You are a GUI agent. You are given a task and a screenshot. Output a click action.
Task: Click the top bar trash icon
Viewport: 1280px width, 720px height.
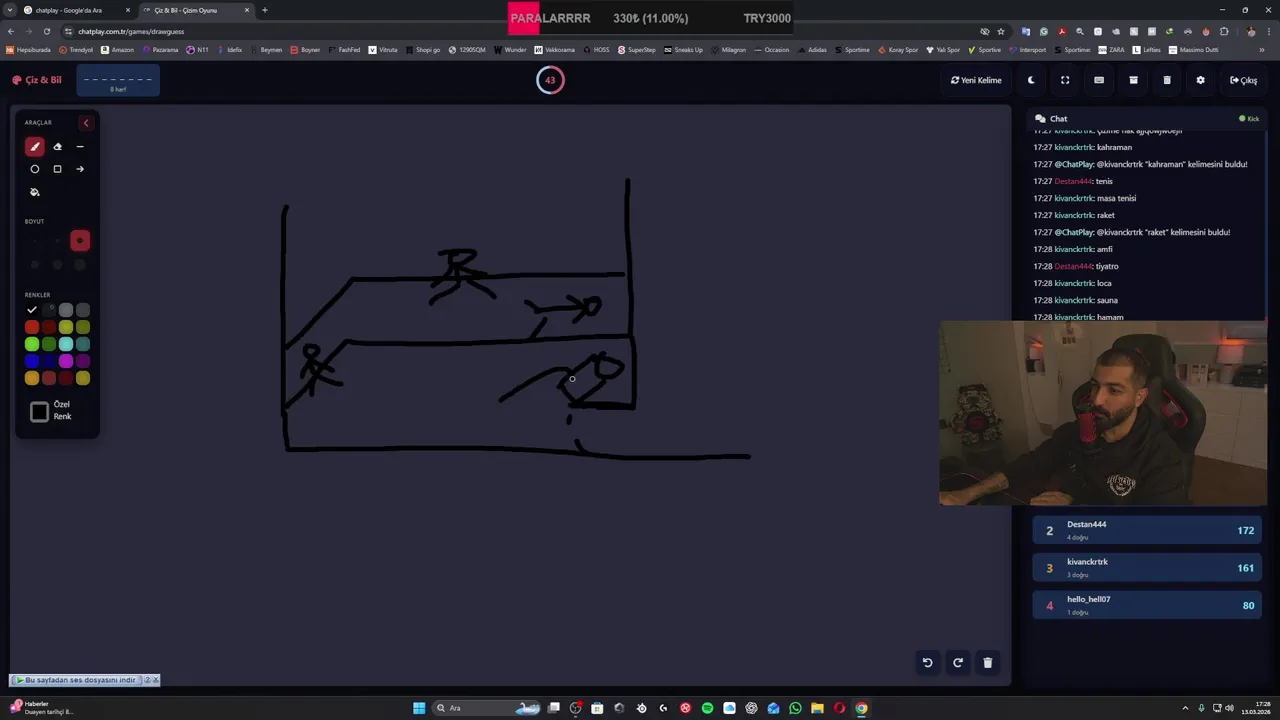(x=1167, y=80)
